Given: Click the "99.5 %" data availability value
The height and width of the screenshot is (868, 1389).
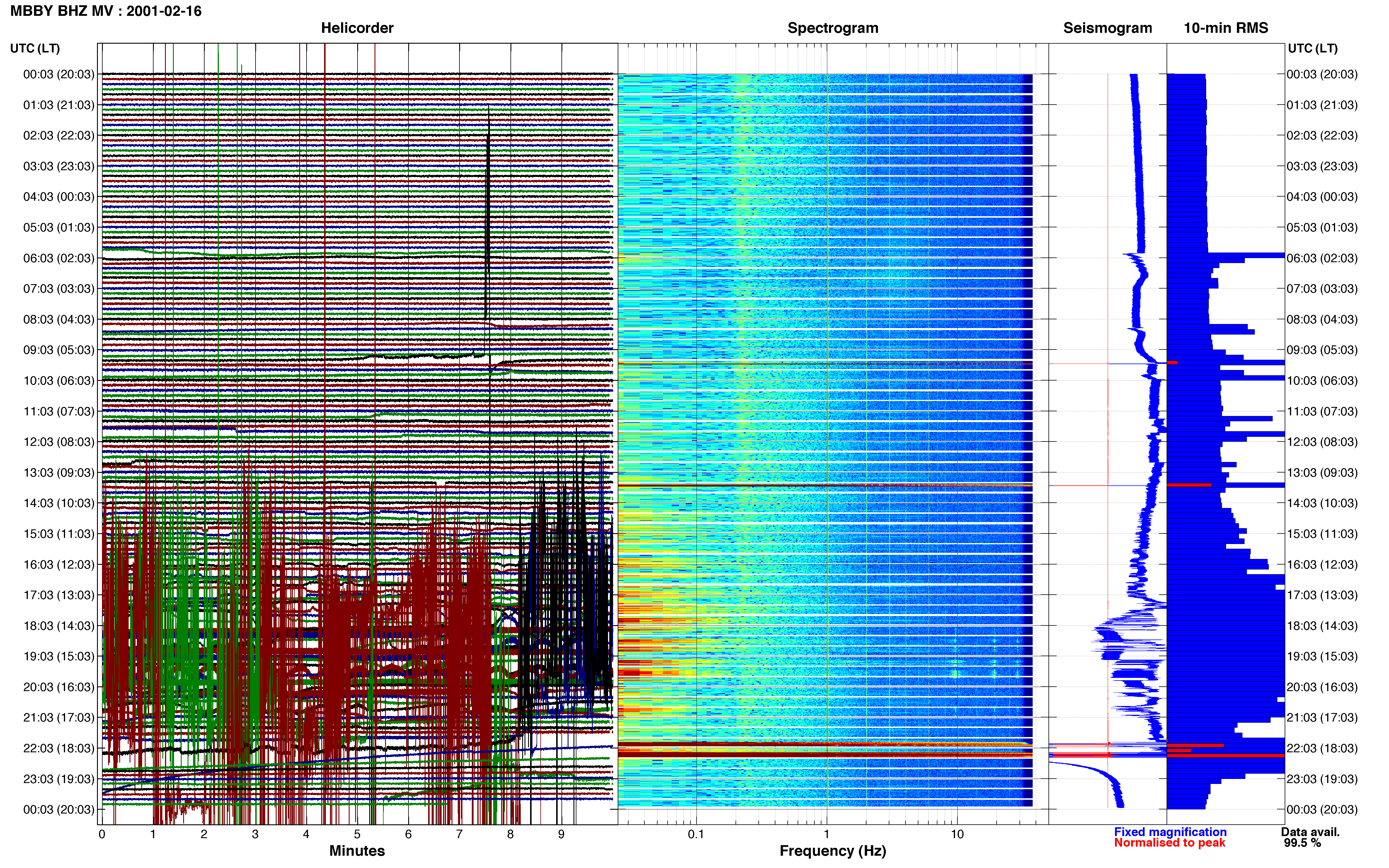Looking at the screenshot, I should point(1302,843).
